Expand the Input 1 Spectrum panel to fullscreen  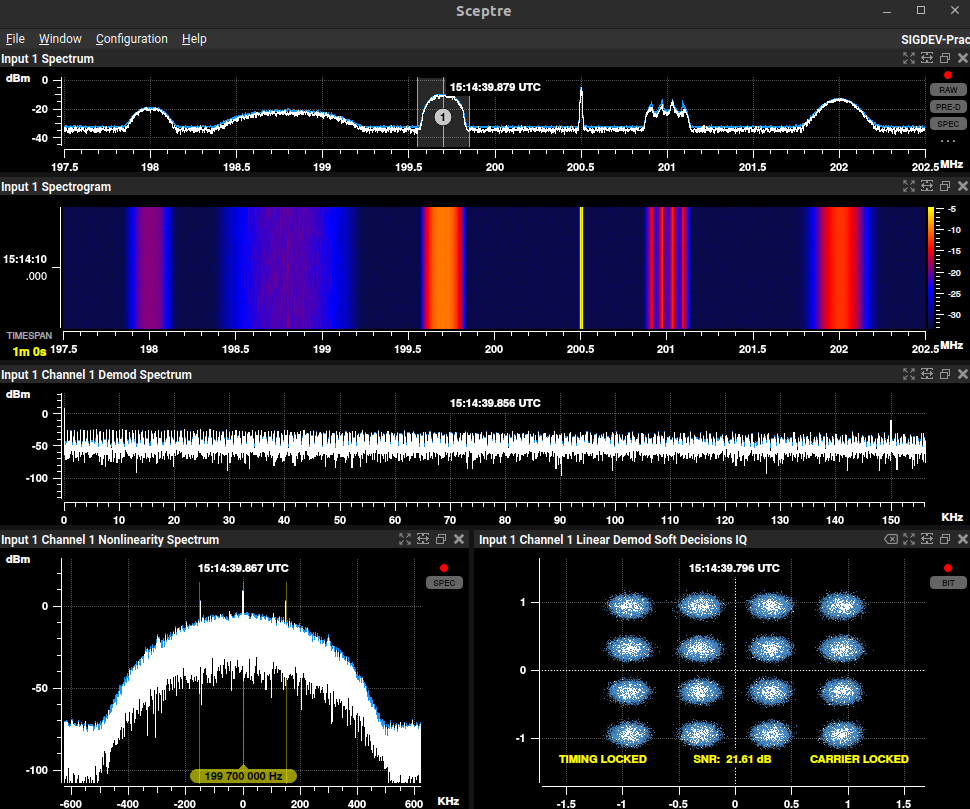tap(909, 59)
